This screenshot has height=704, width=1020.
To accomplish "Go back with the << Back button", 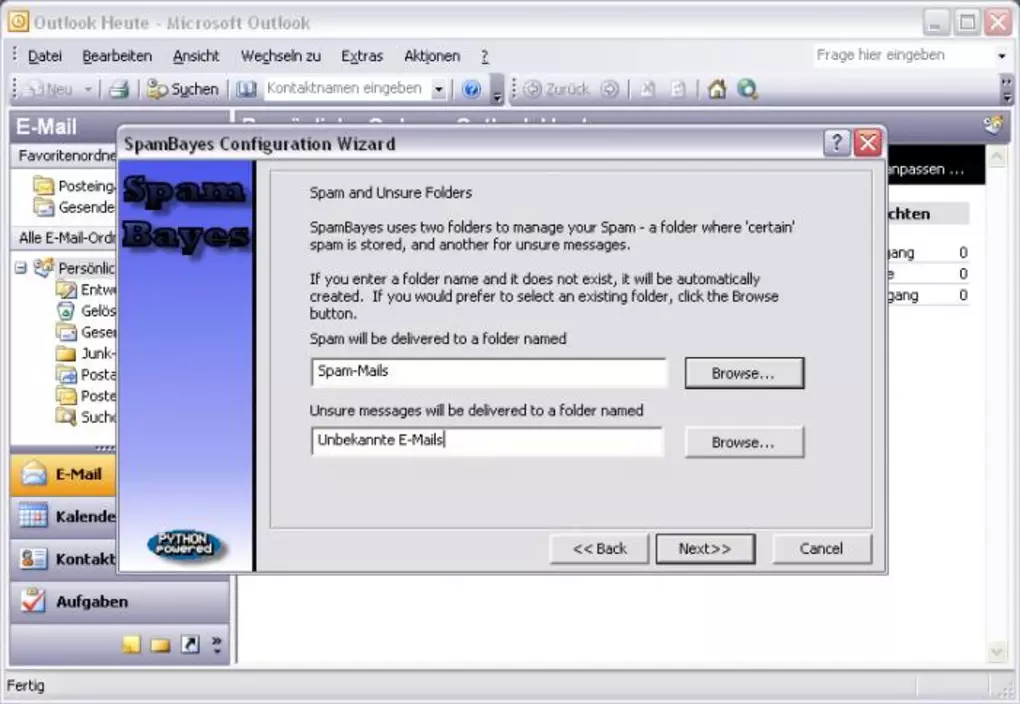I will click(599, 548).
